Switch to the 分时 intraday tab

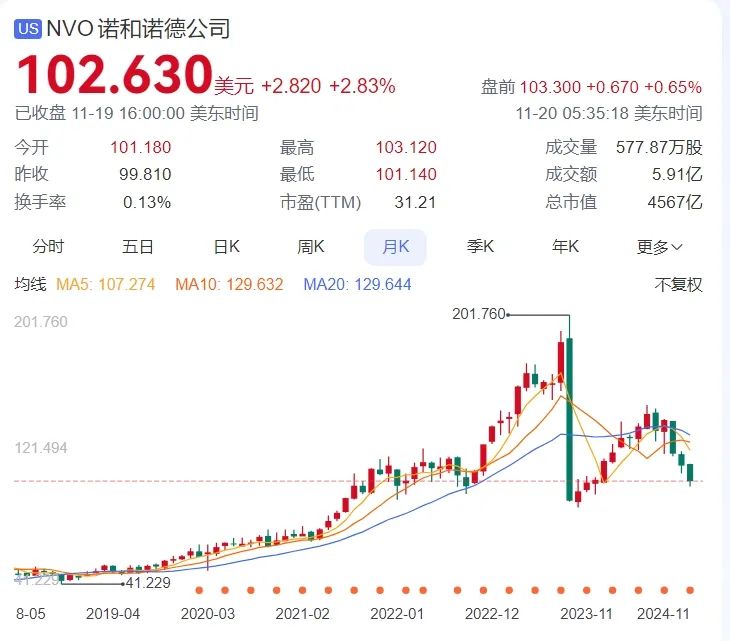48,247
